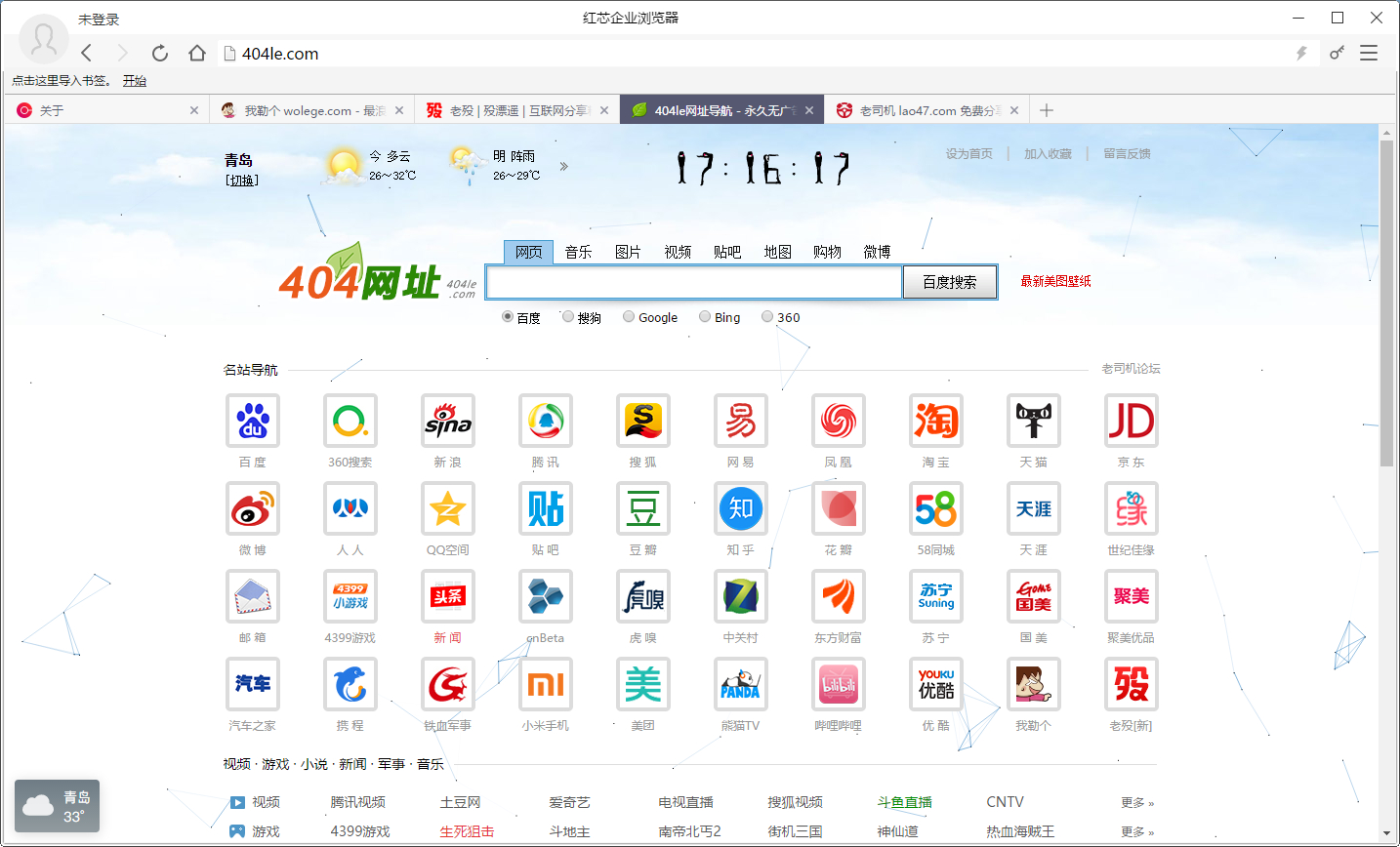Viewport: 1400px width, 847px height.
Task: Click the key icon in toolbar
Action: 1337,53
